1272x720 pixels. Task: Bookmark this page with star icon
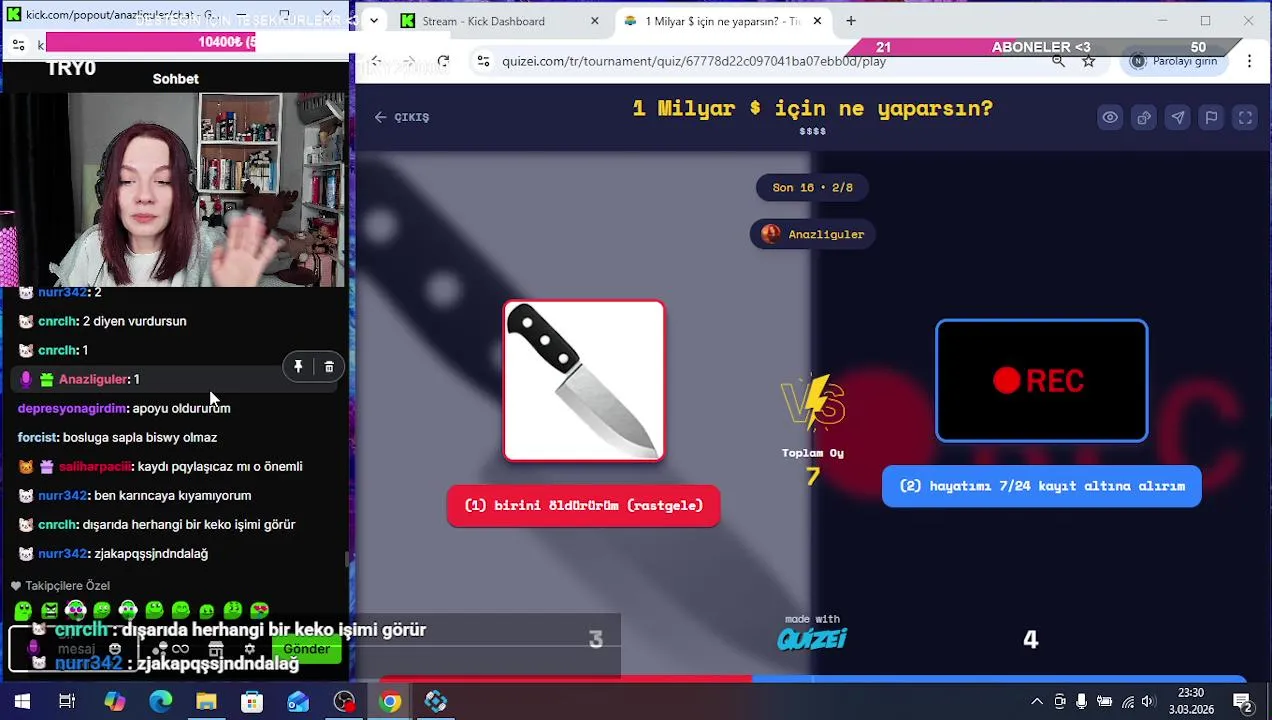tap(1089, 61)
